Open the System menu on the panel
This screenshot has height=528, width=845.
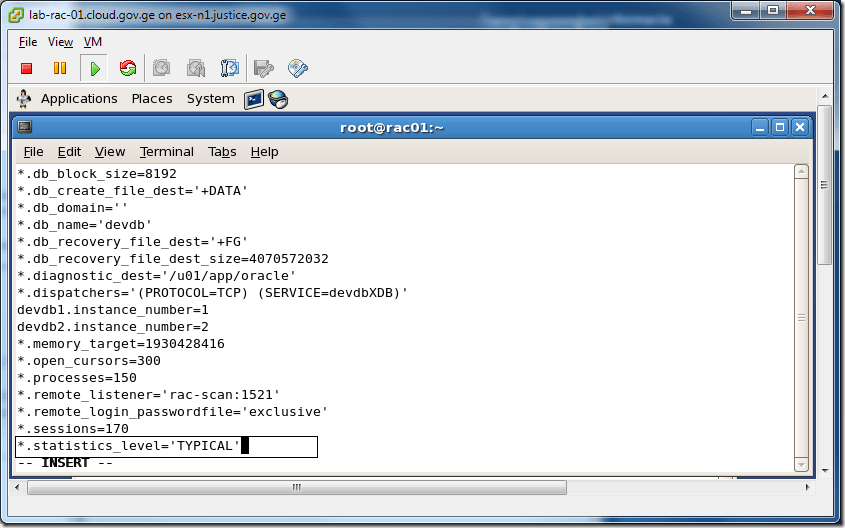tap(210, 99)
